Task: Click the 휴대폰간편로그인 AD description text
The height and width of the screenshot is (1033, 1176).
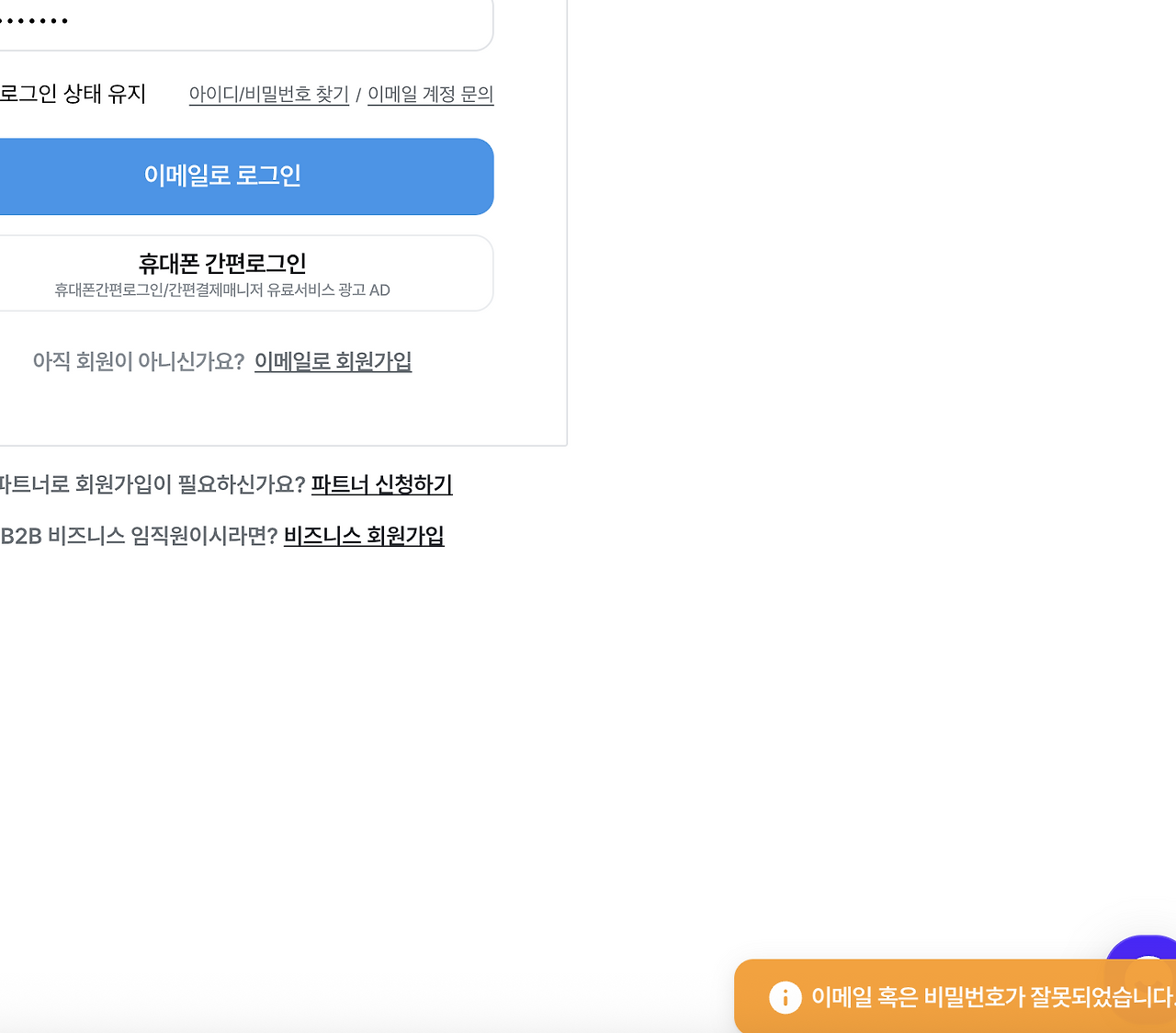Action: pyautogui.click(x=221, y=289)
